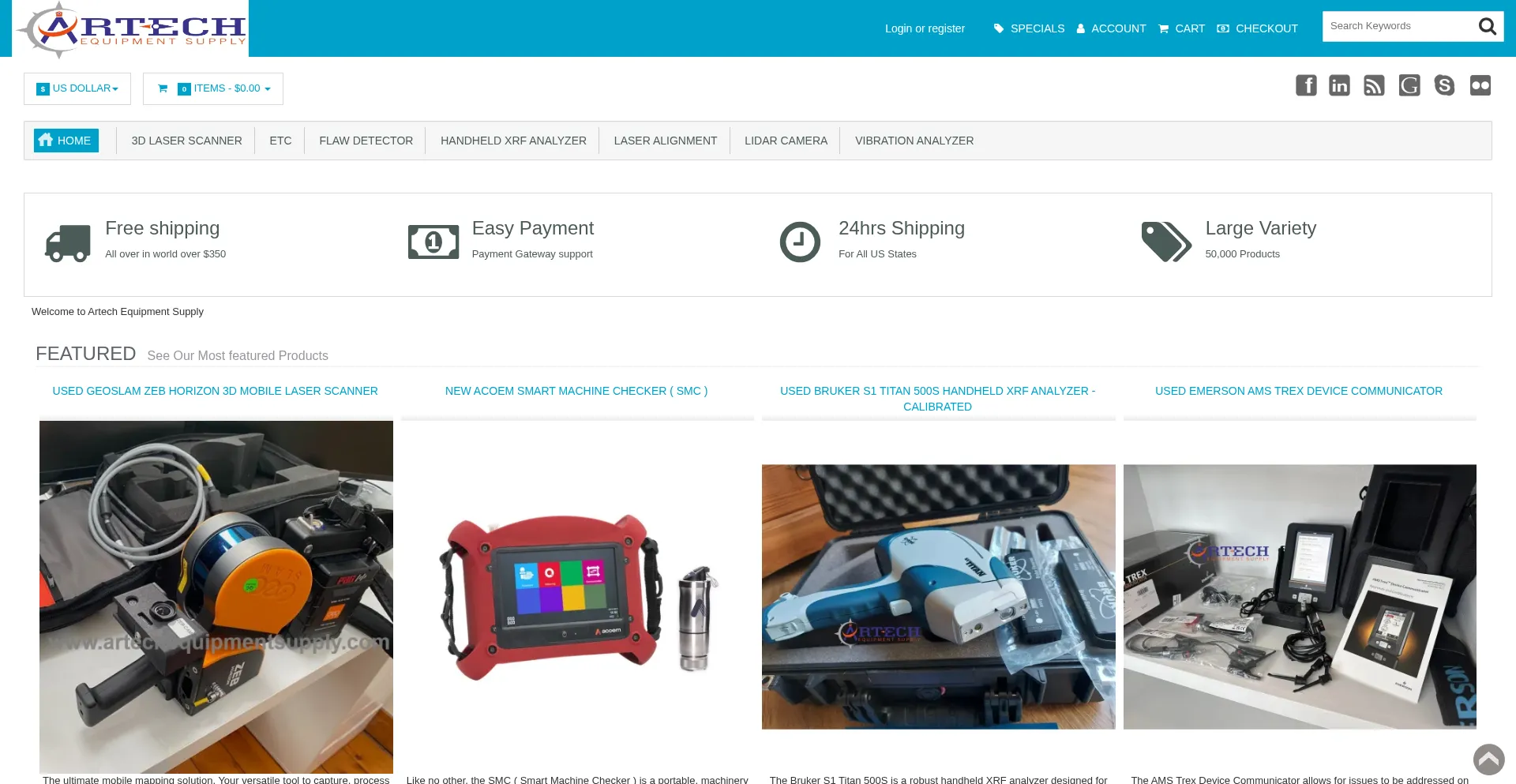The image size is (1516, 784).
Task: Open the Vibration Analyzer category
Action: tap(914, 141)
